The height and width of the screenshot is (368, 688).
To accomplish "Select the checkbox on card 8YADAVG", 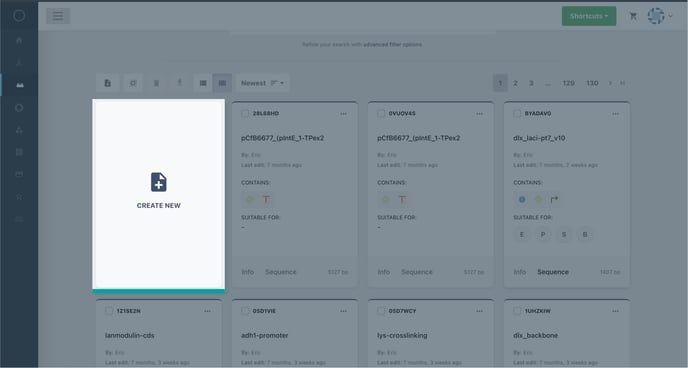I will click(x=517, y=114).
